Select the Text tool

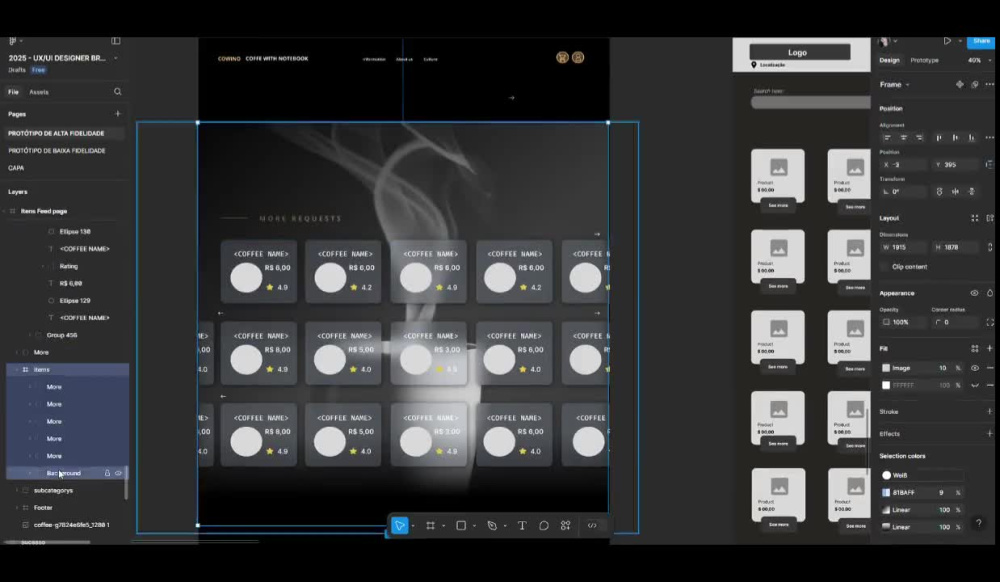522,526
